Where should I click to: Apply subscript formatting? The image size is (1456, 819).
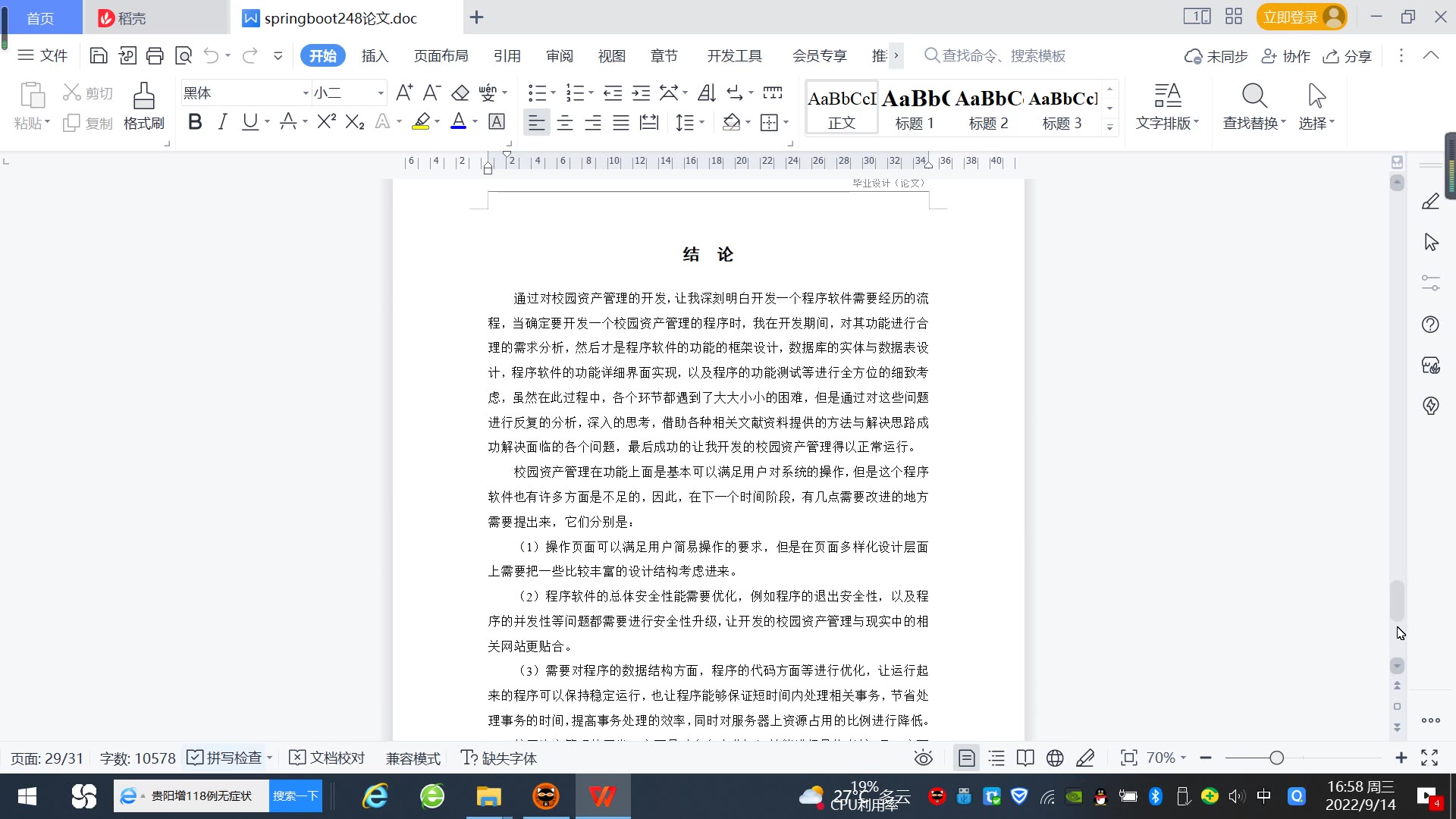355,121
